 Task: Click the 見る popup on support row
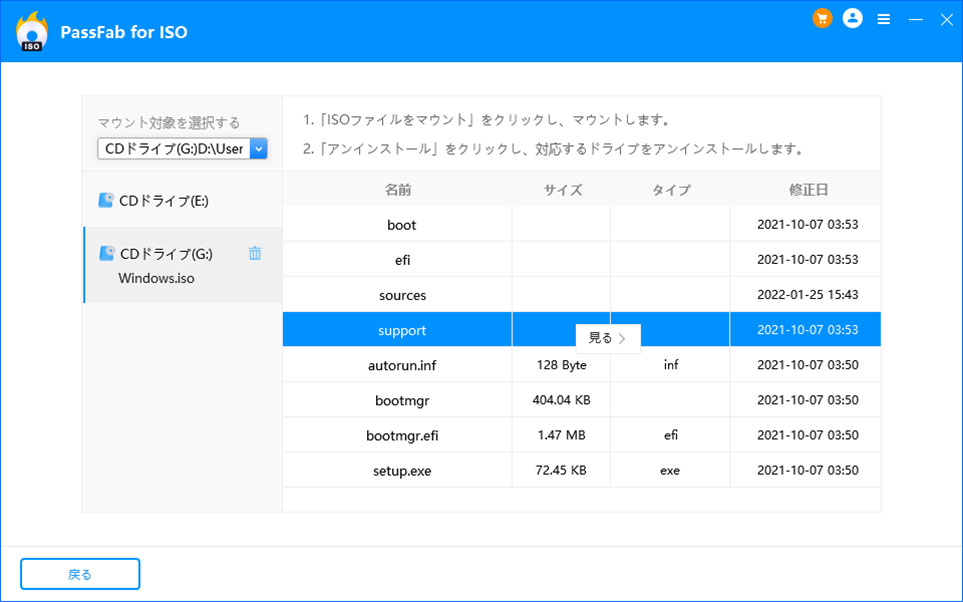click(x=608, y=338)
